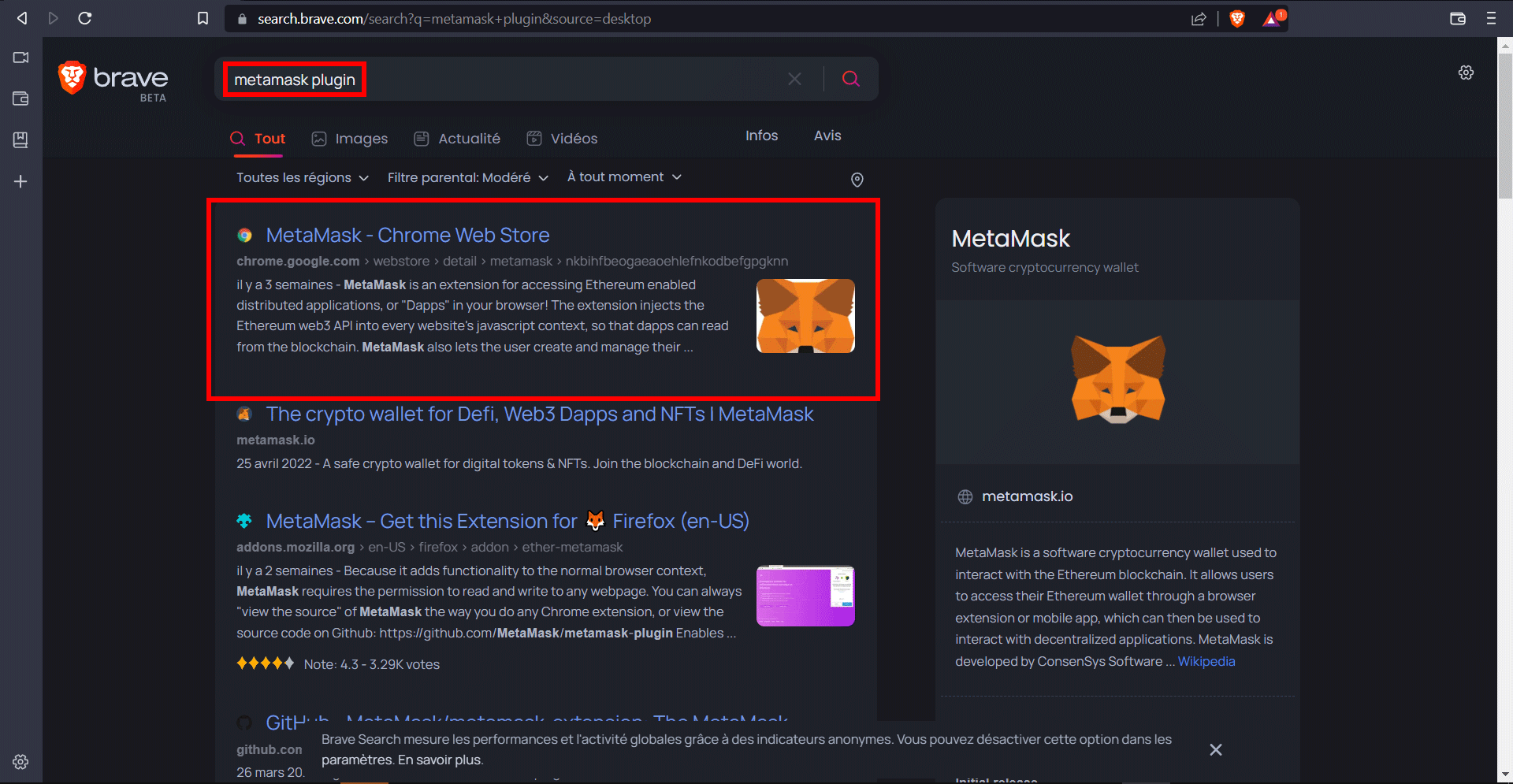The image size is (1513, 784).
Task: Click the Software cryptocurrency wallet subtitle
Action: coord(1045,267)
